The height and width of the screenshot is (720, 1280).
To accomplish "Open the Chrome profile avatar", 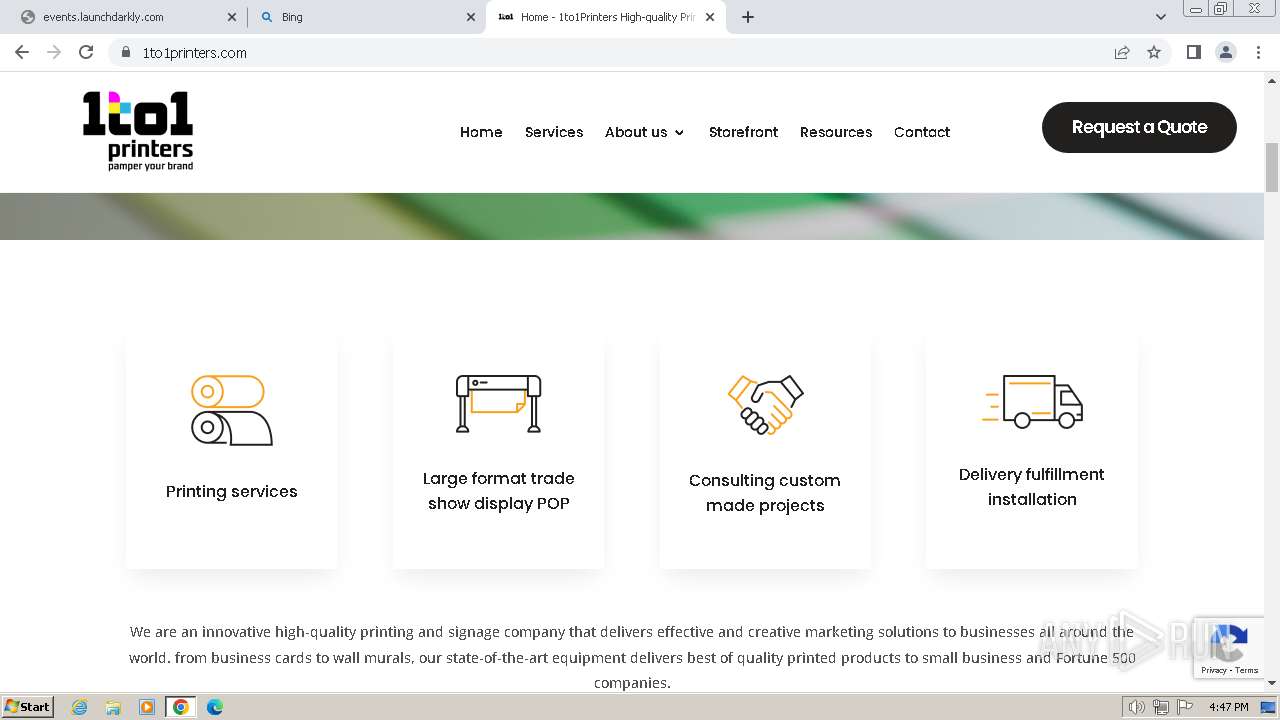I will pyautogui.click(x=1226, y=52).
